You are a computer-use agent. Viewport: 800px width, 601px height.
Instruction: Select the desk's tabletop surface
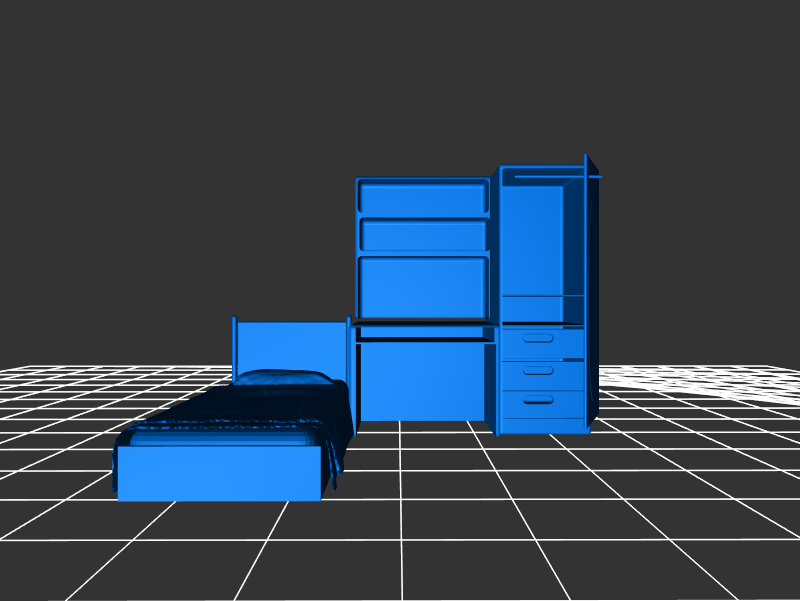tap(424, 331)
